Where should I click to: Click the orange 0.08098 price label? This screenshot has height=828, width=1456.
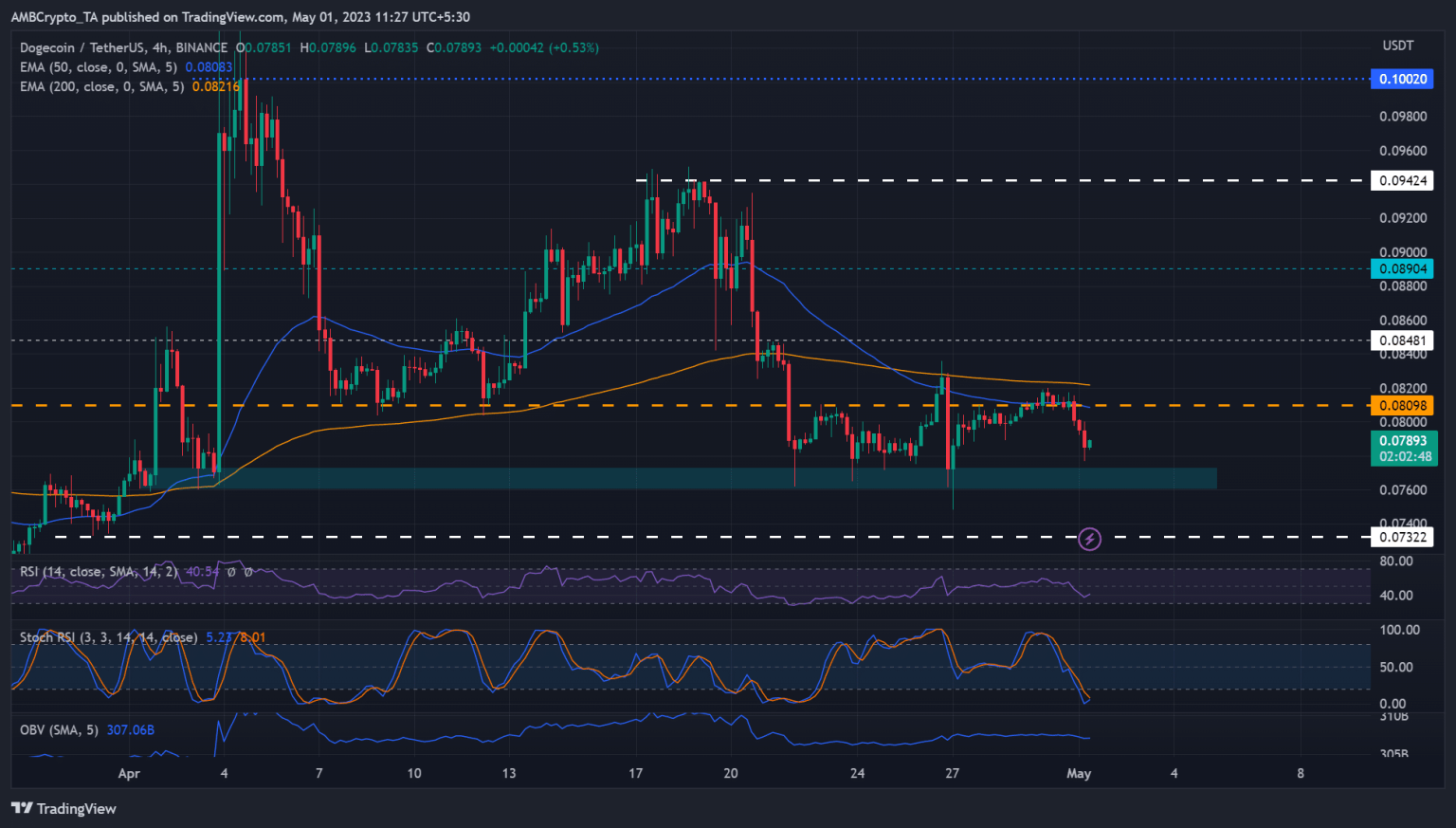[x=1402, y=405]
